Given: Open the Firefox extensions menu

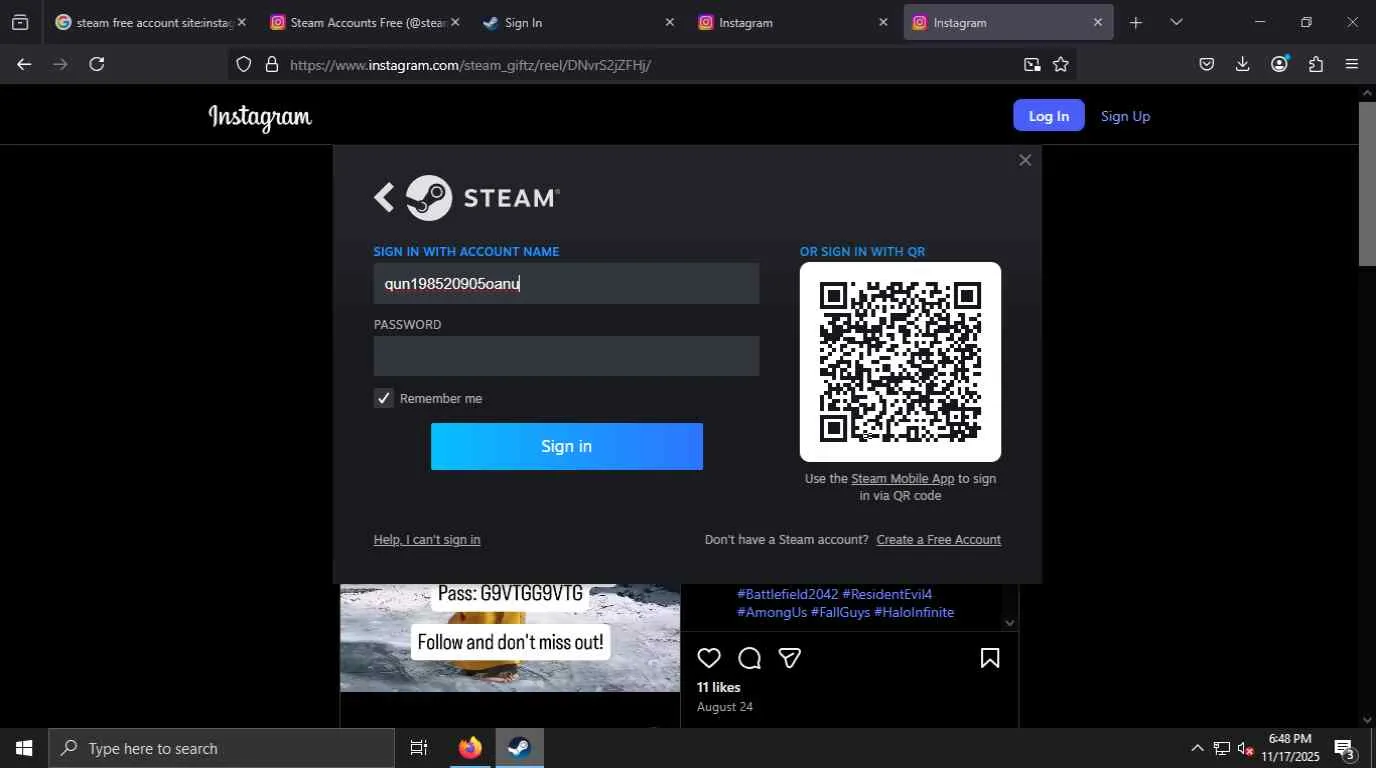Looking at the screenshot, I should coord(1316,64).
